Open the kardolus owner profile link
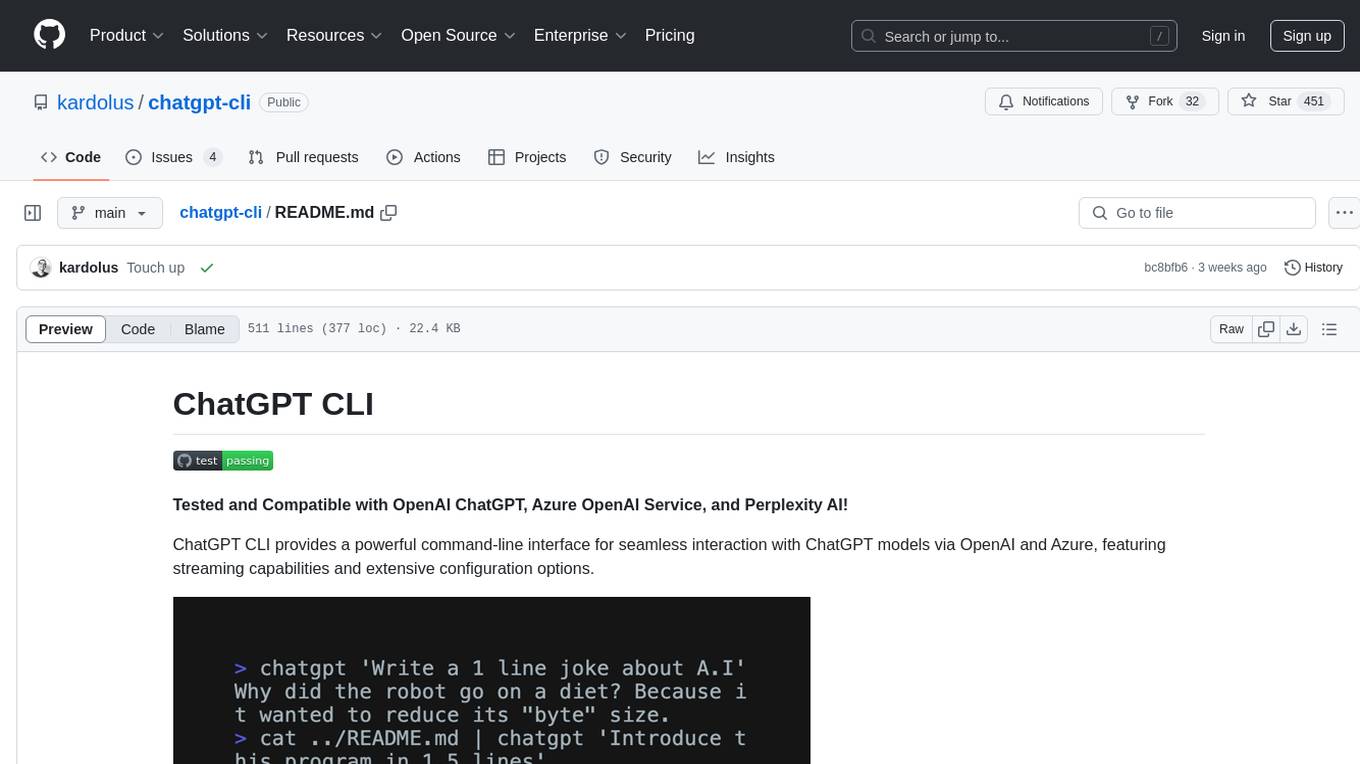The height and width of the screenshot is (764, 1360). [95, 102]
